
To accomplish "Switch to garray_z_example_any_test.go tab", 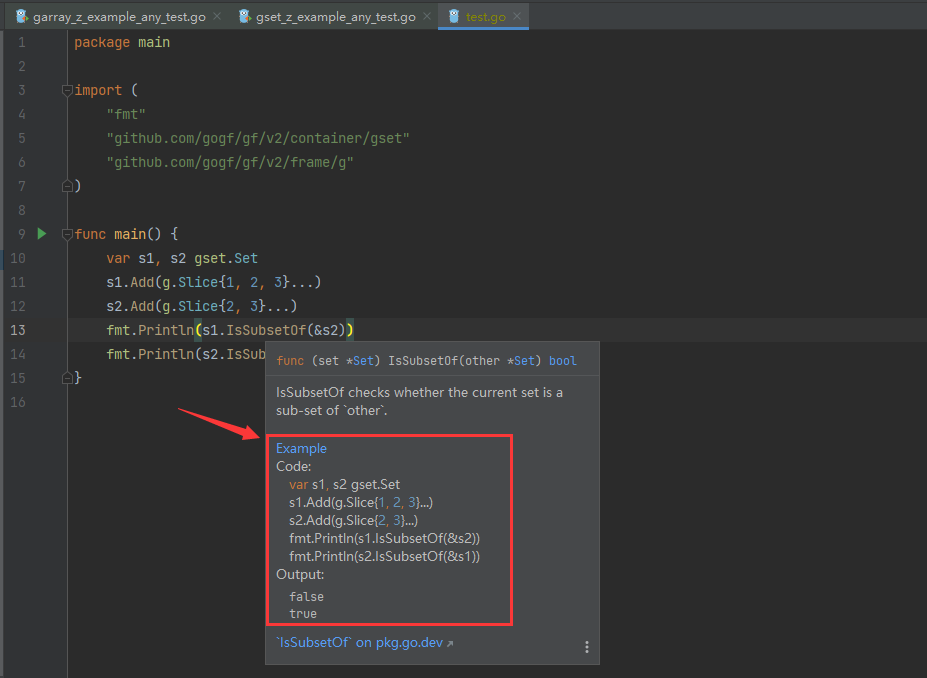I will click(x=118, y=17).
